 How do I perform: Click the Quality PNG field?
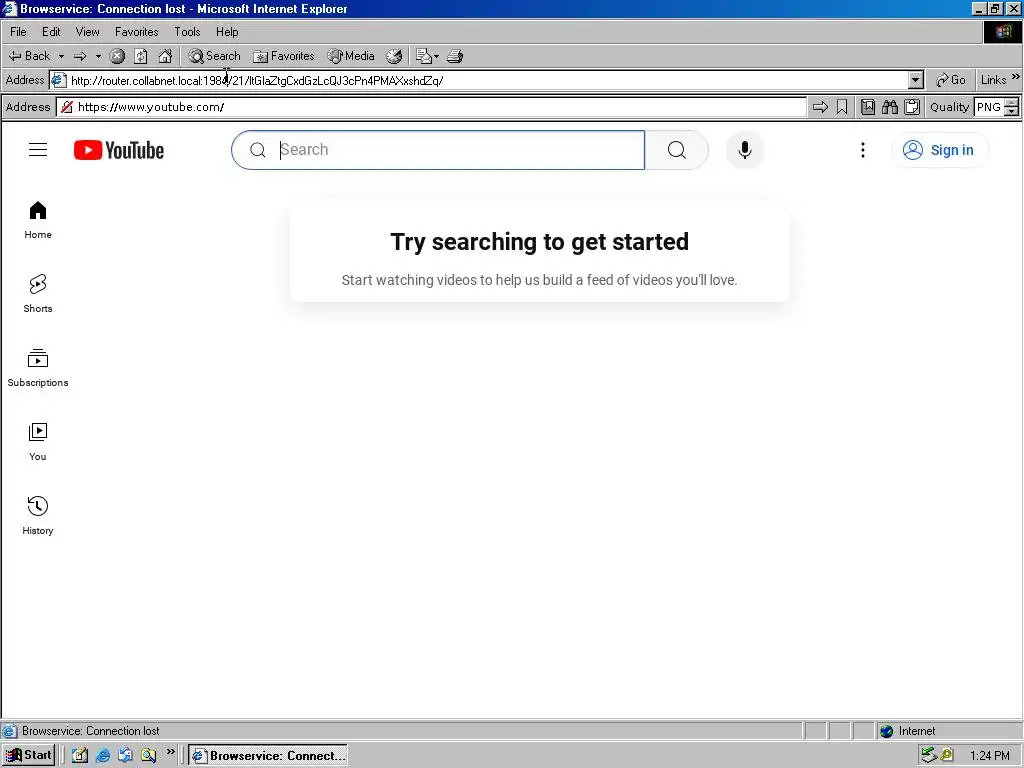[989, 107]
